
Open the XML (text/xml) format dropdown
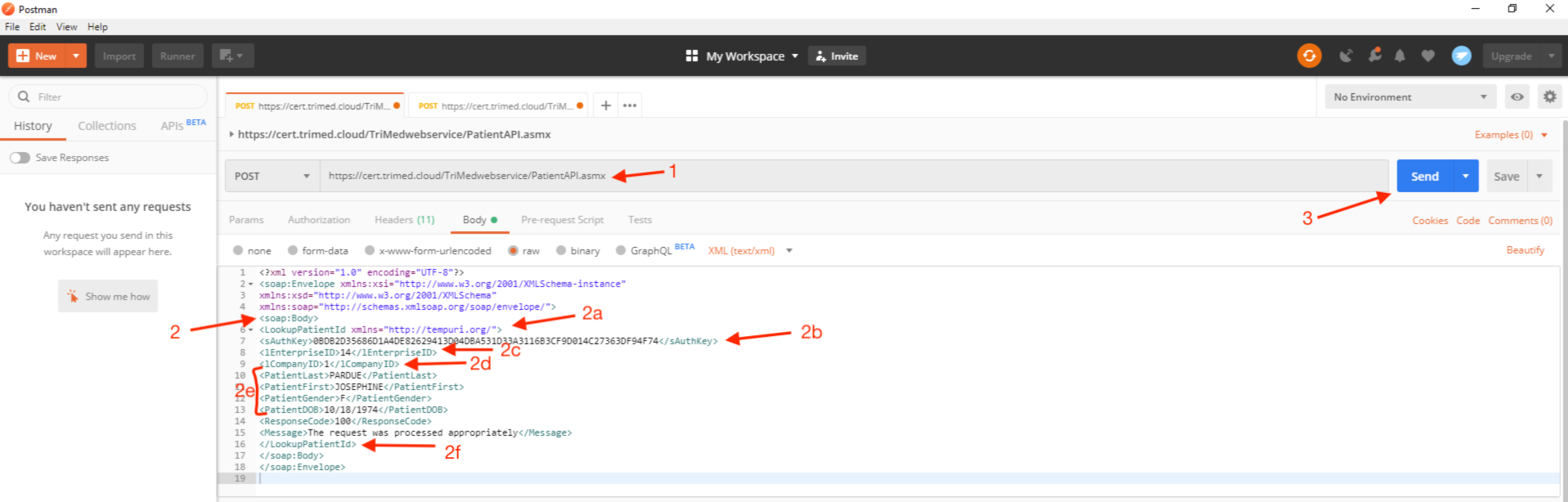coord(750,251)
